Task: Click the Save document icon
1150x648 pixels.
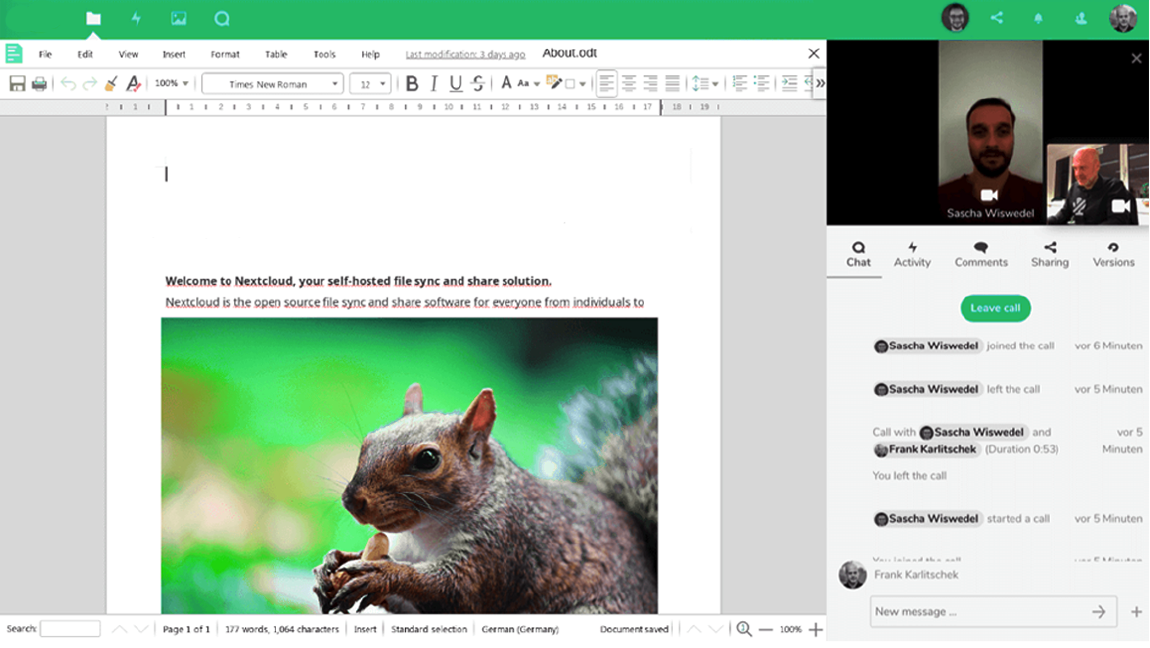Action: click(17, 84)
